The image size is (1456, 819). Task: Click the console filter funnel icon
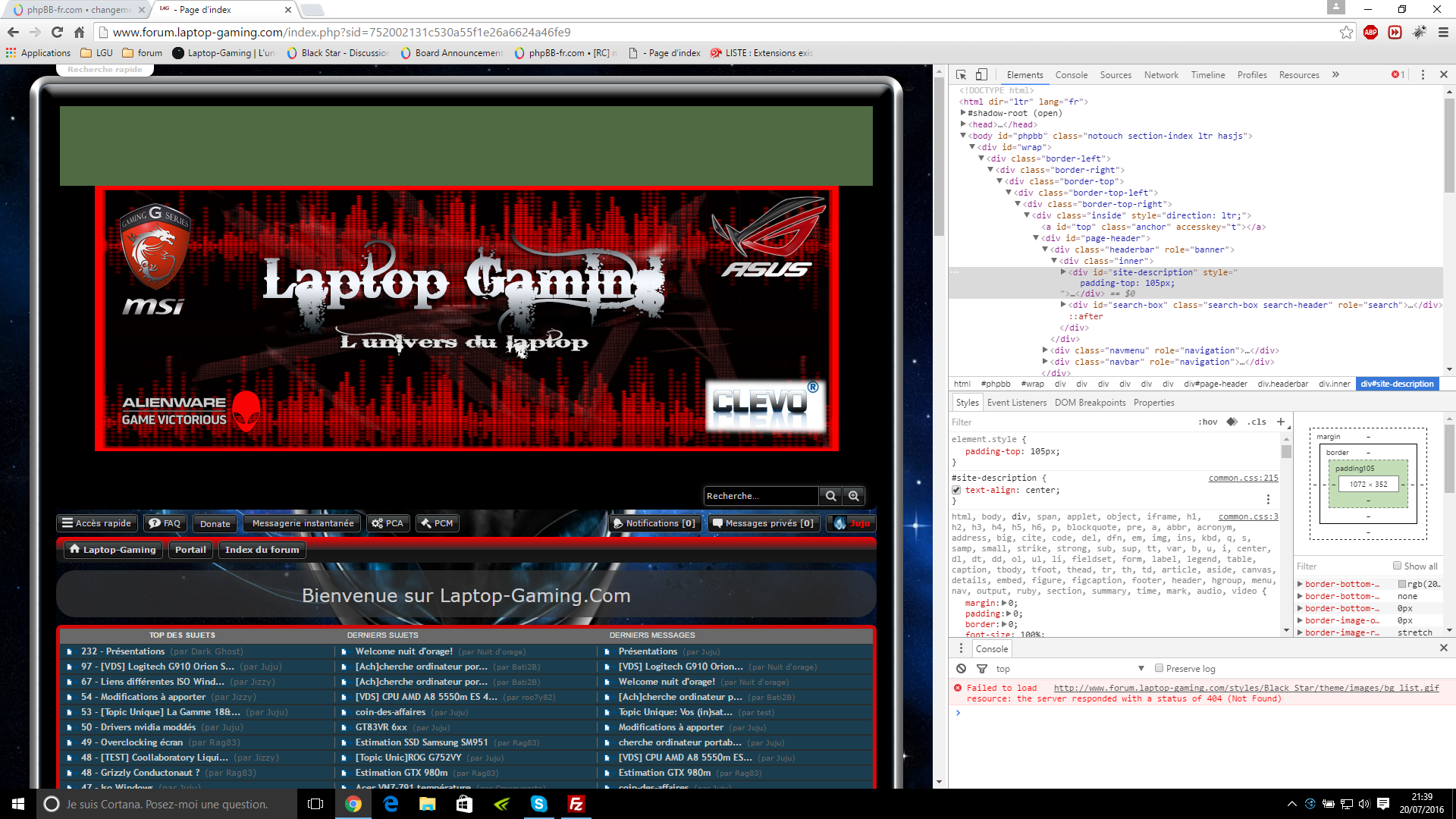pos(982,668)
